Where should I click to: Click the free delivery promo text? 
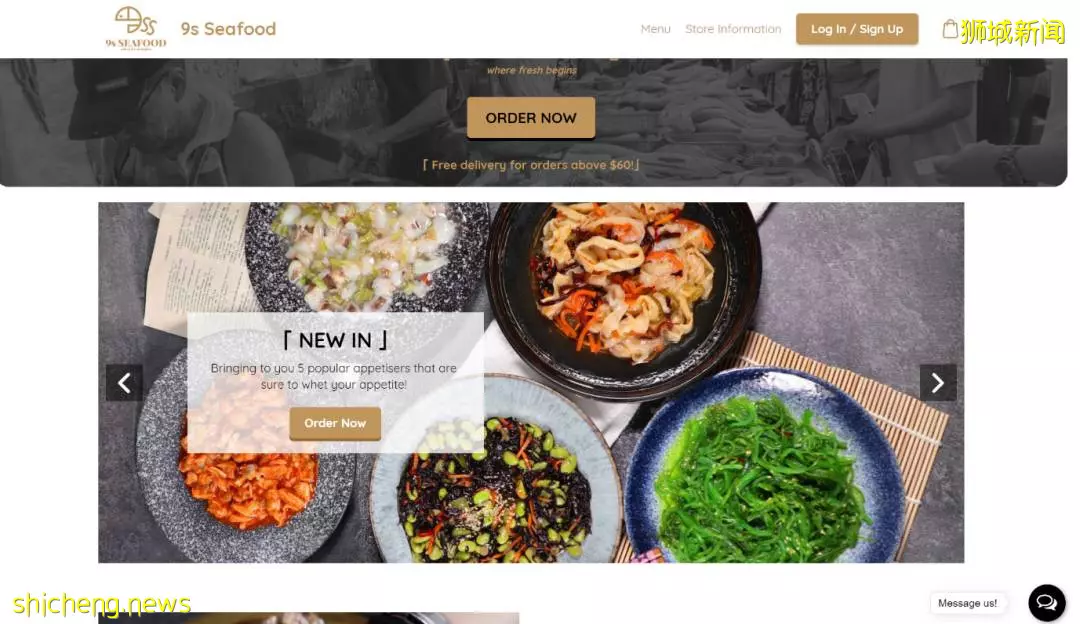[x=530, y=165]
